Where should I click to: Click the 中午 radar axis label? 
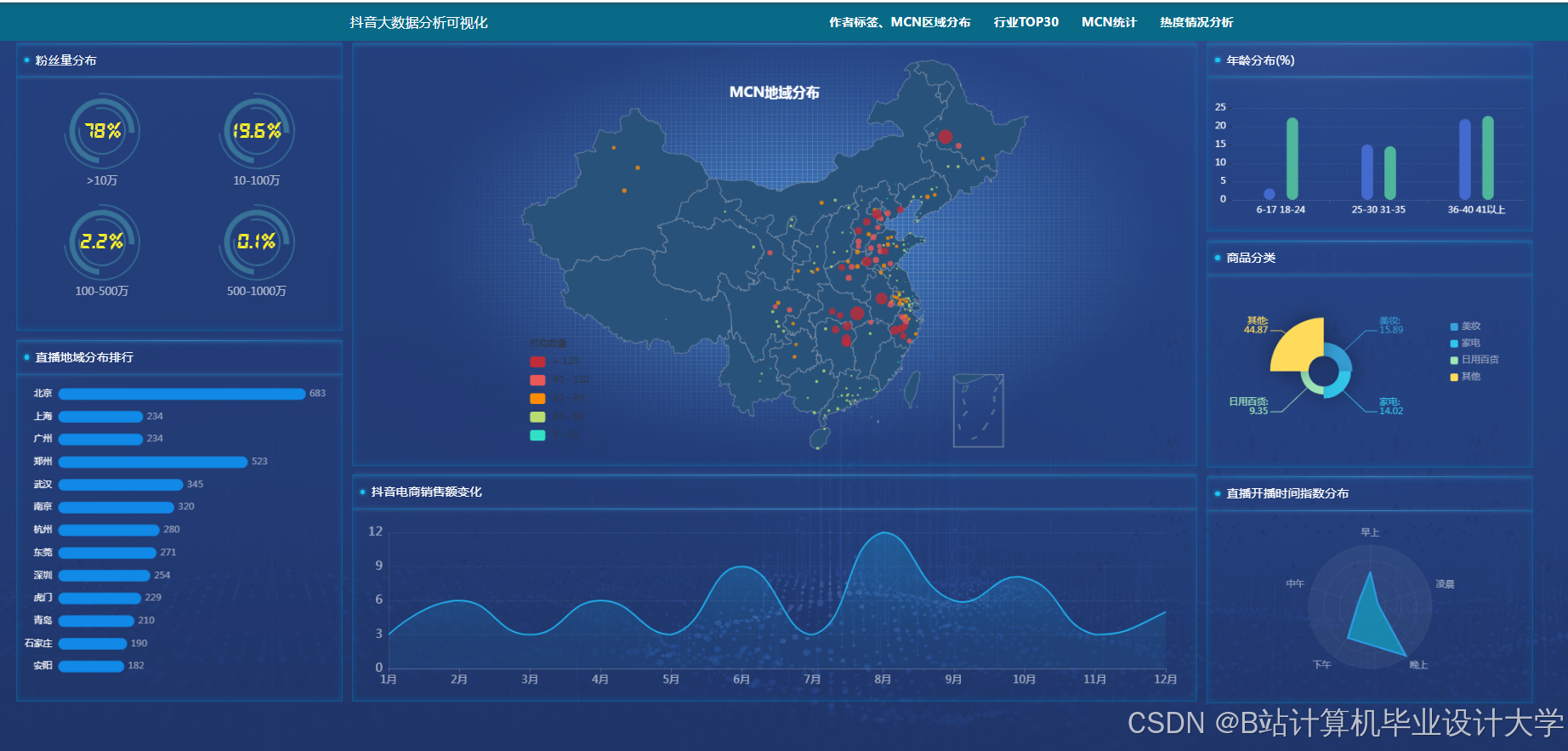[1295, 583]
